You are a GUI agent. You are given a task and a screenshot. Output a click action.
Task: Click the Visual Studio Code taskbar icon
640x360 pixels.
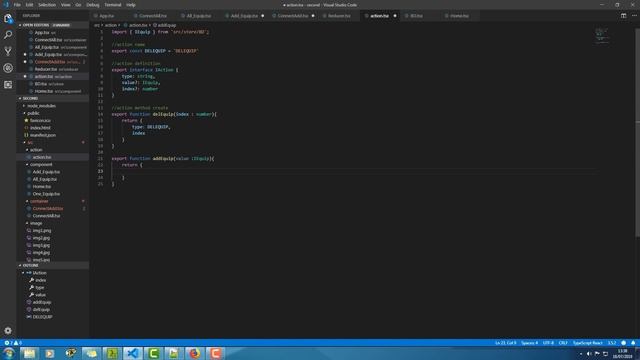pos(133,353)
